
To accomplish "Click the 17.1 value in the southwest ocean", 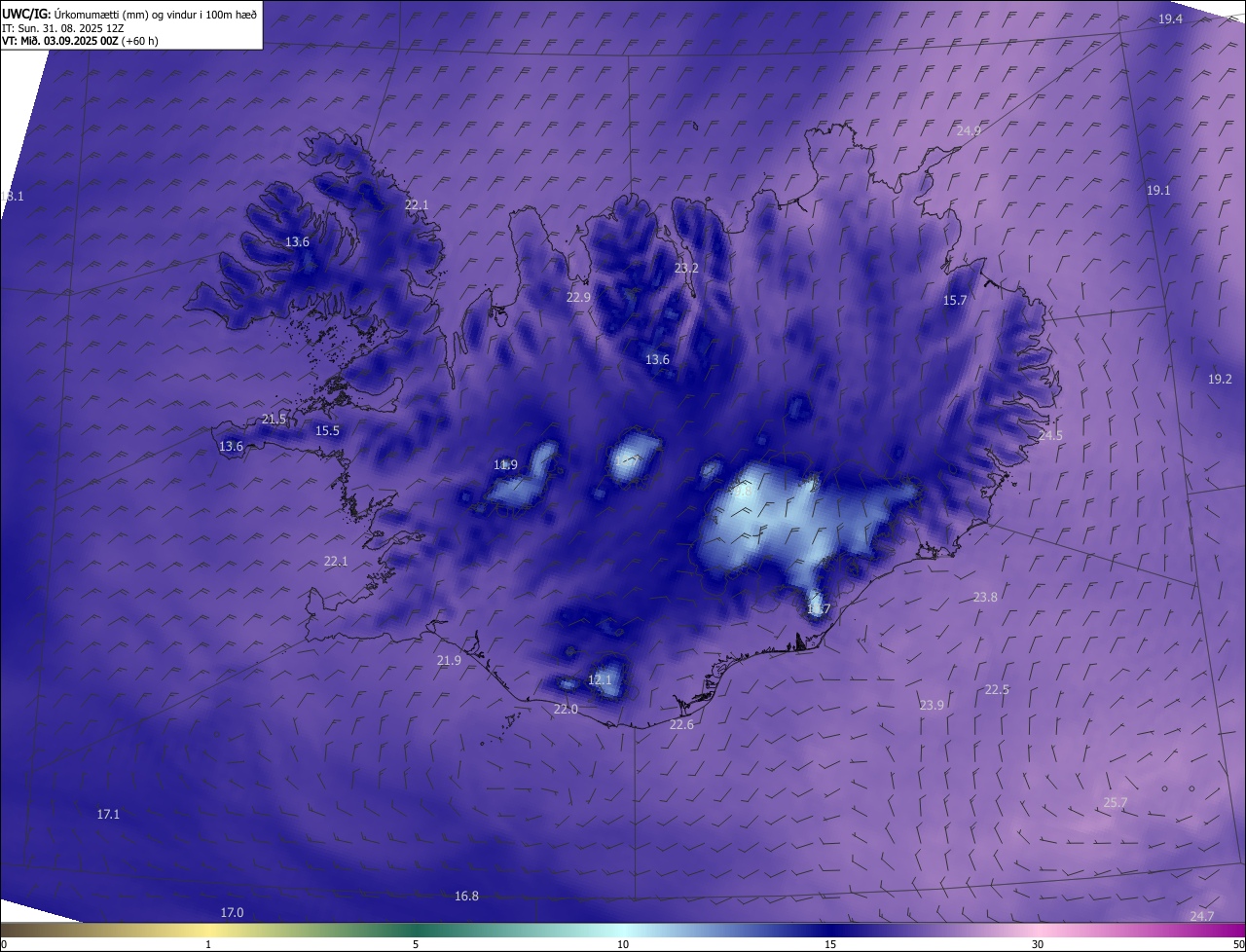I will (108, 814).
